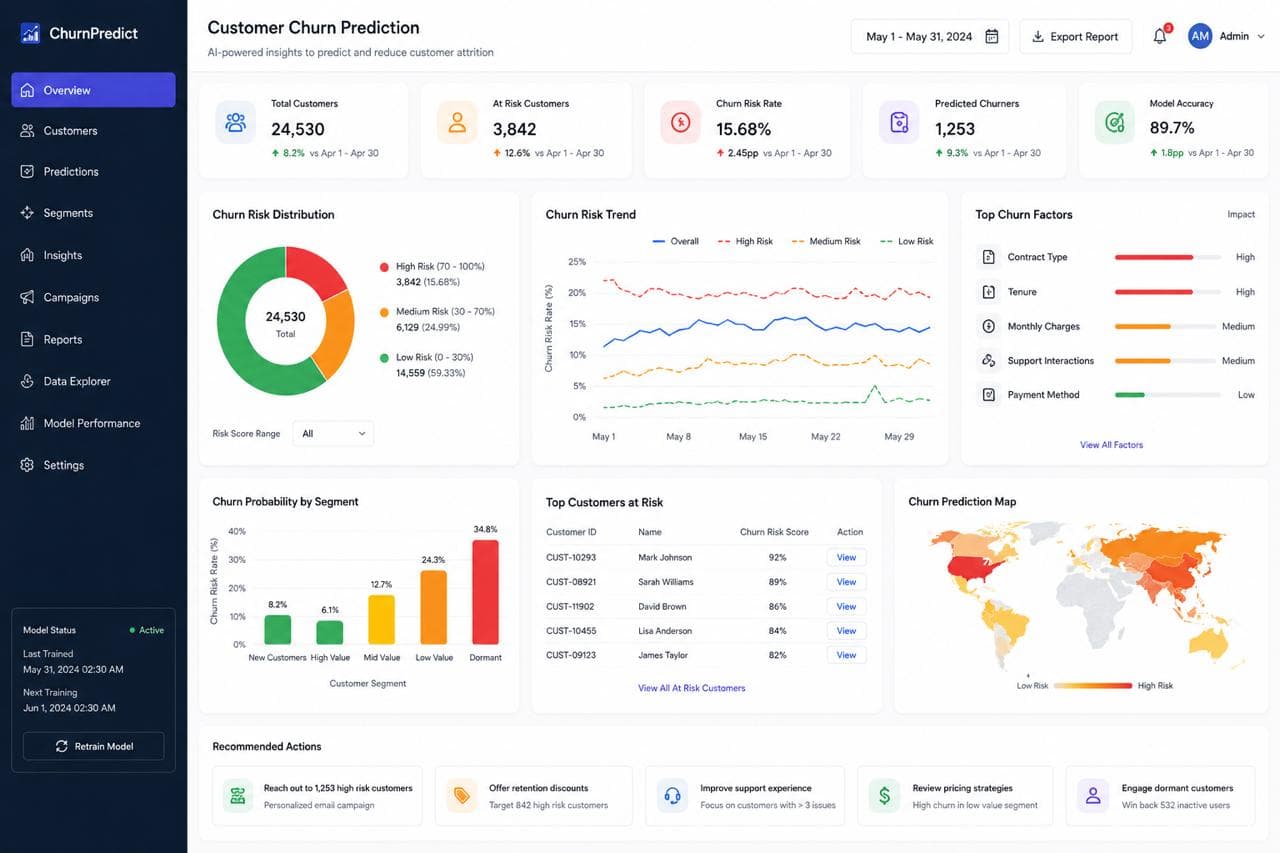The image size is (1280, 853).
Task: Click the Model Performance chart icon
Action: pos(27,423)
